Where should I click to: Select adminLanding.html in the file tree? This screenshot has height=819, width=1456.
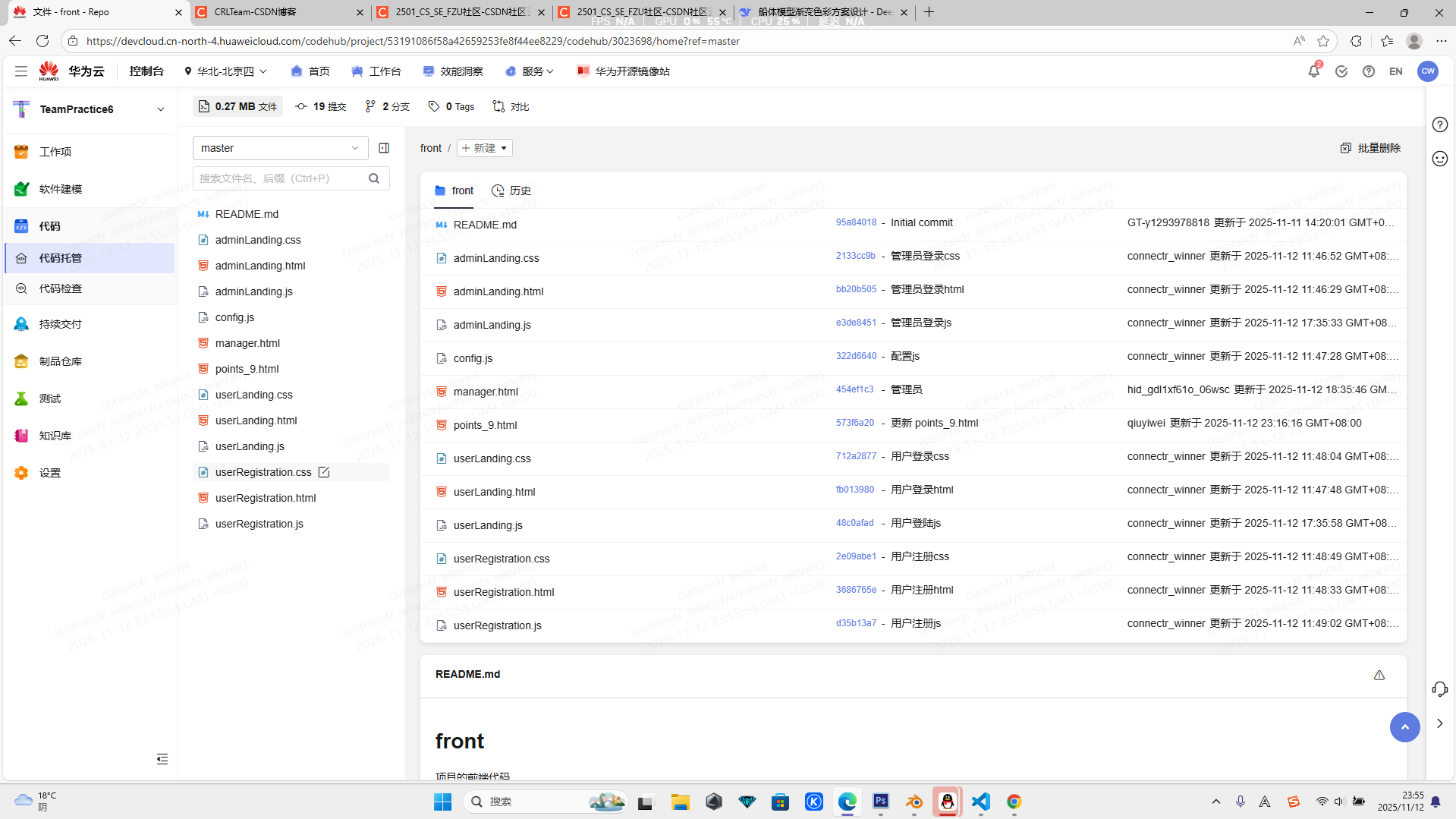coord(260,266)
